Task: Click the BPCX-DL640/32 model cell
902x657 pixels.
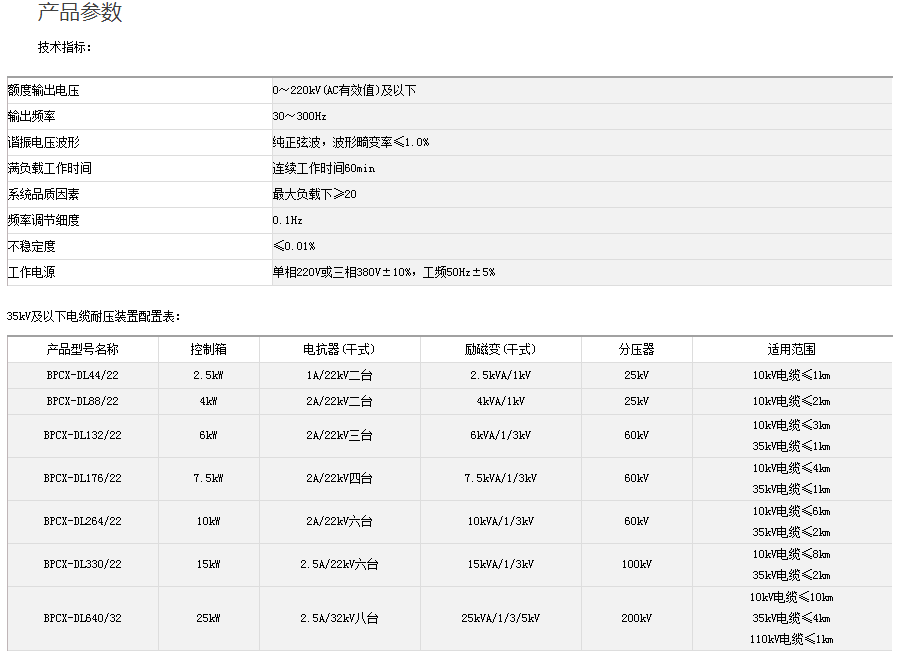Action: tap(82, 619)
